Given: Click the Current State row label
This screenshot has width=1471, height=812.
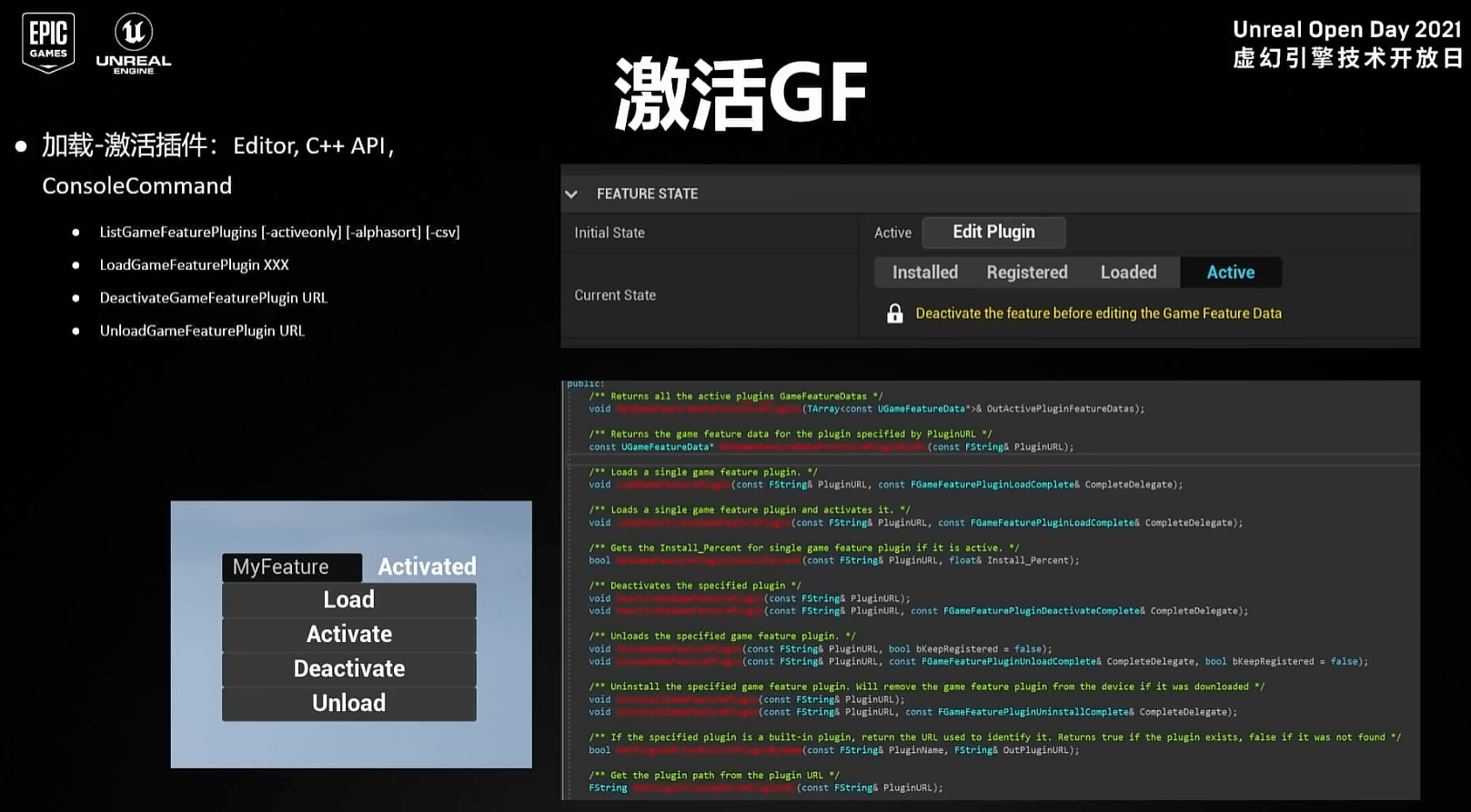Looking at the screenshot, I should (x=615, y=296).
